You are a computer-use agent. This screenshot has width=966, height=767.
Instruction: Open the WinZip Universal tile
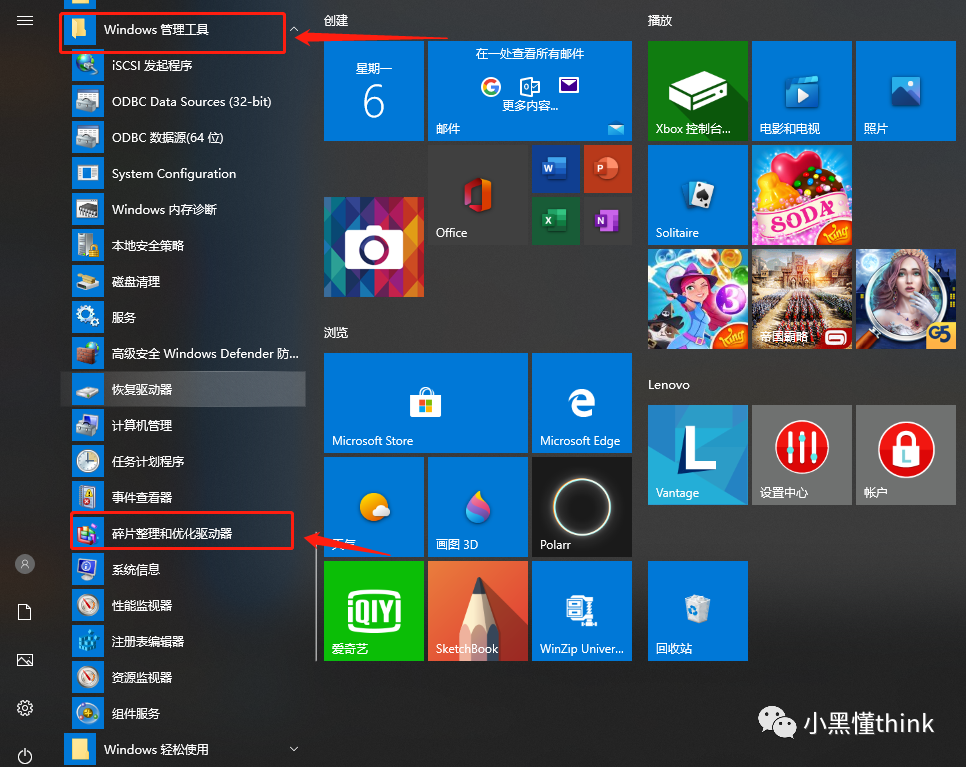(x=582, y=611)
